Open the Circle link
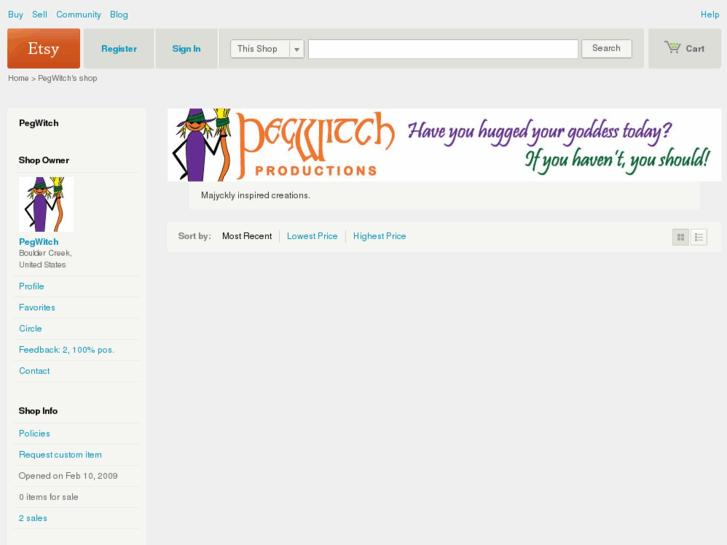727x545 pixels. coord(31,328)
